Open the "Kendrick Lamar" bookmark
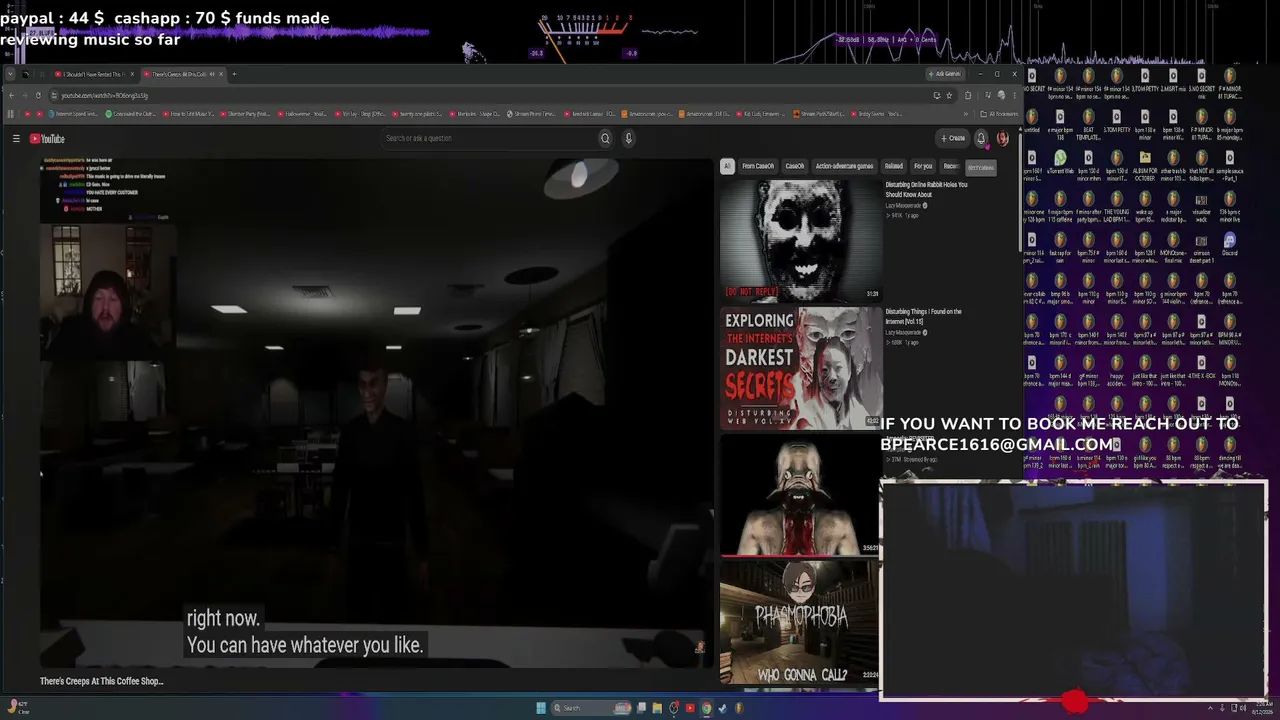1280x720 pixels. [x=592, y=114]
